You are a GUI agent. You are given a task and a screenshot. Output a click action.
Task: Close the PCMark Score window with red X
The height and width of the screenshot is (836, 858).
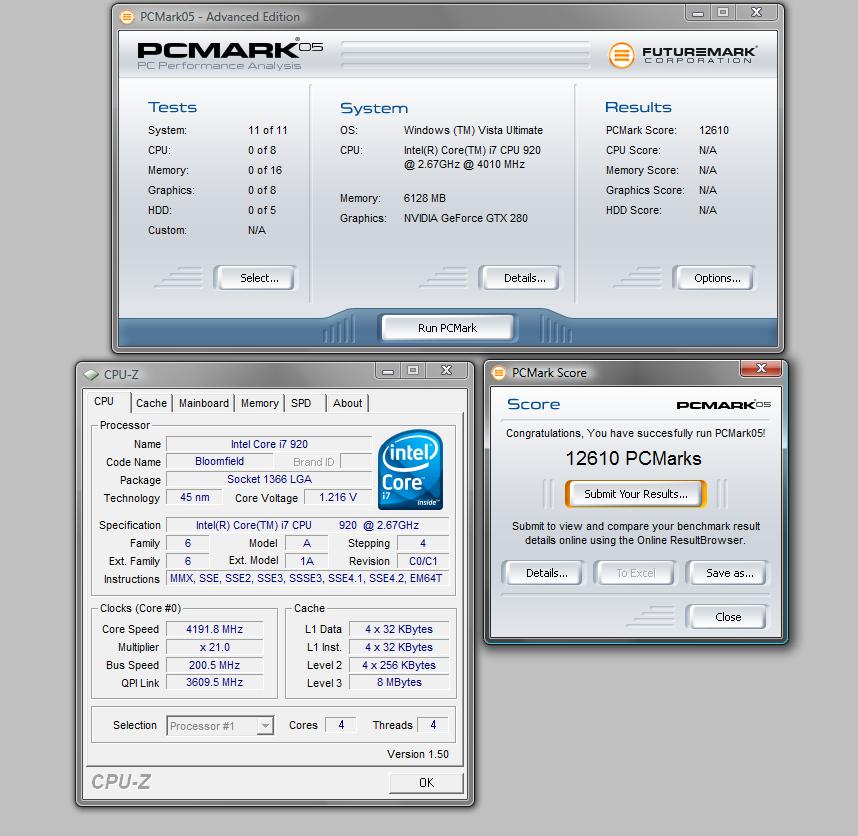761,368
